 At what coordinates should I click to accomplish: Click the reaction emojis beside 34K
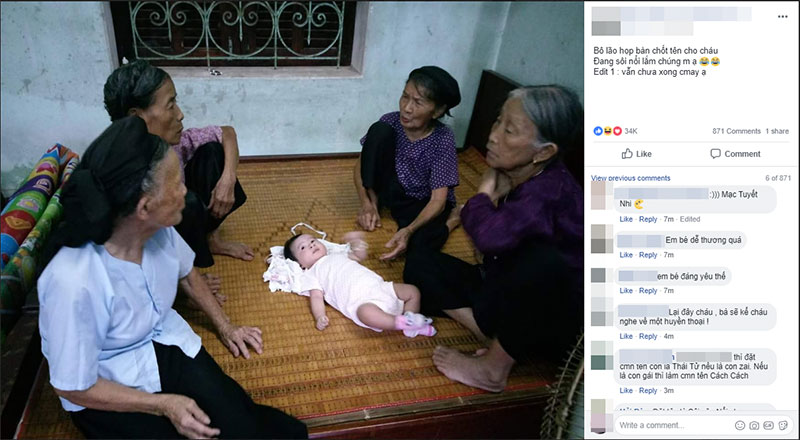[x=608, y=131]
